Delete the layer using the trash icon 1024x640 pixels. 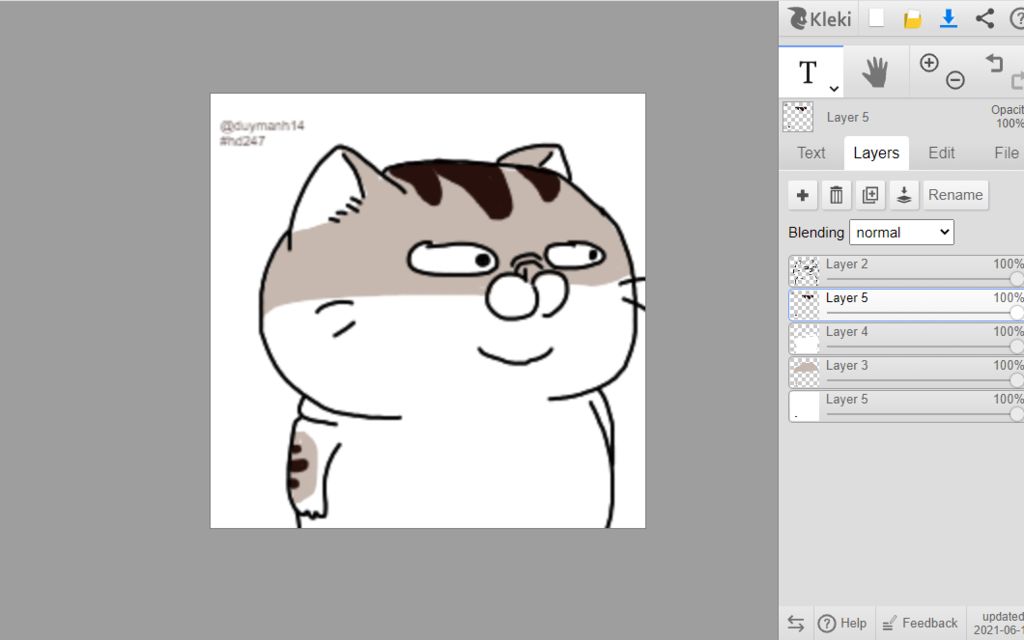[x=837, y=195]
